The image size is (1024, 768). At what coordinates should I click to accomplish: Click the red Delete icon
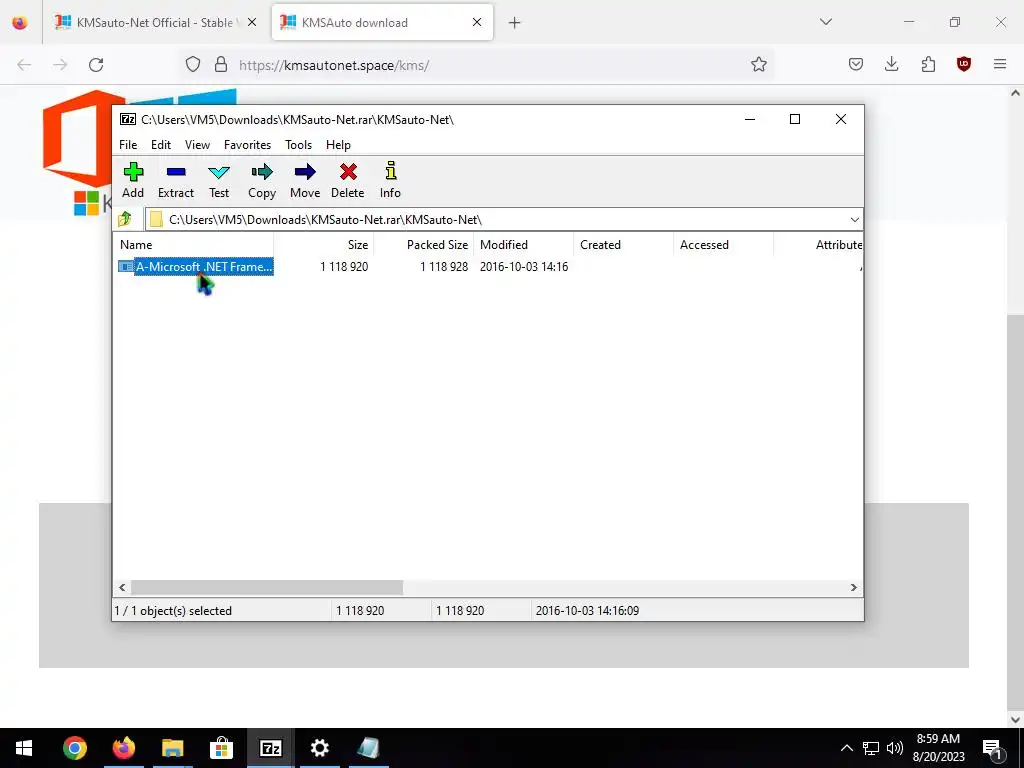347,180
